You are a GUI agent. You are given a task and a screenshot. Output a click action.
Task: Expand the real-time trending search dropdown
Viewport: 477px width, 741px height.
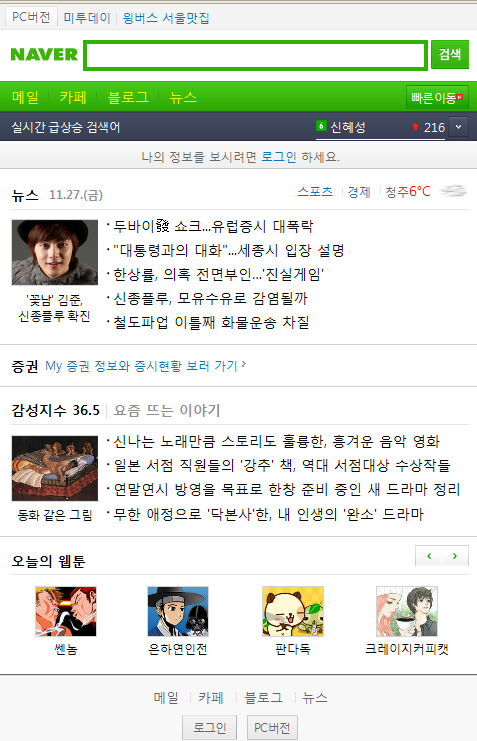coord(458,127)
